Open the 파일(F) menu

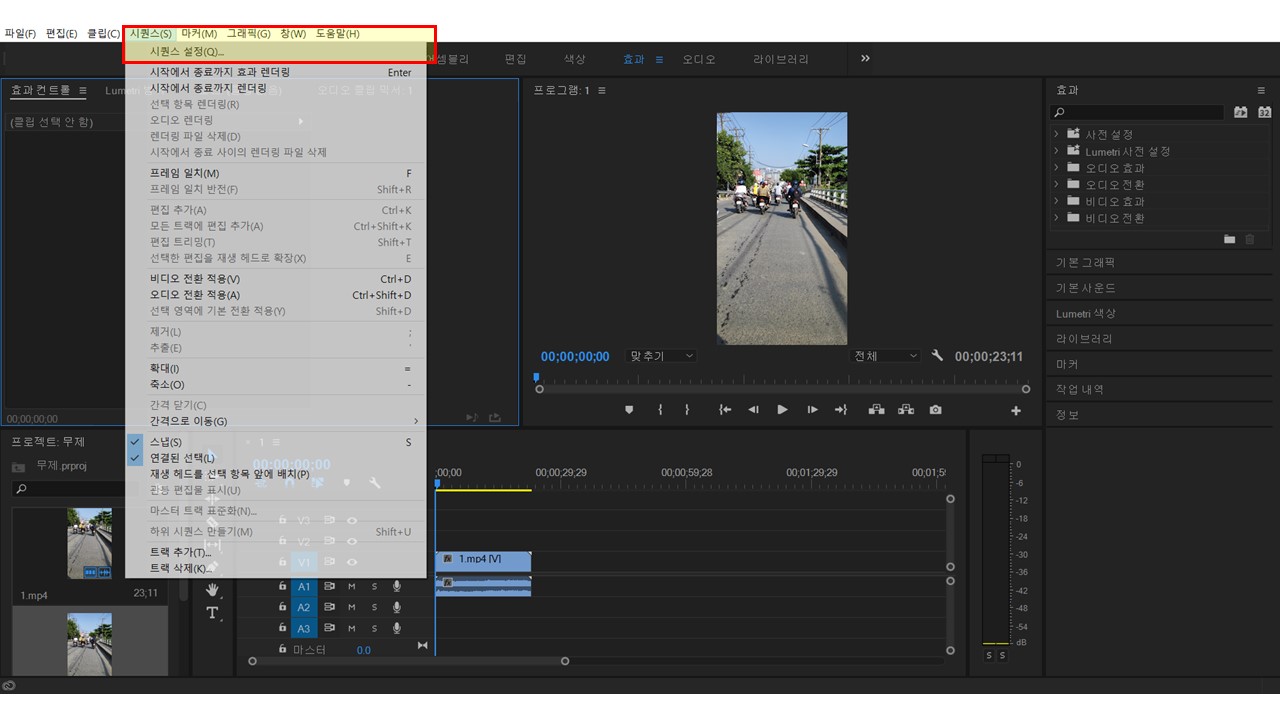click(20, 33)
